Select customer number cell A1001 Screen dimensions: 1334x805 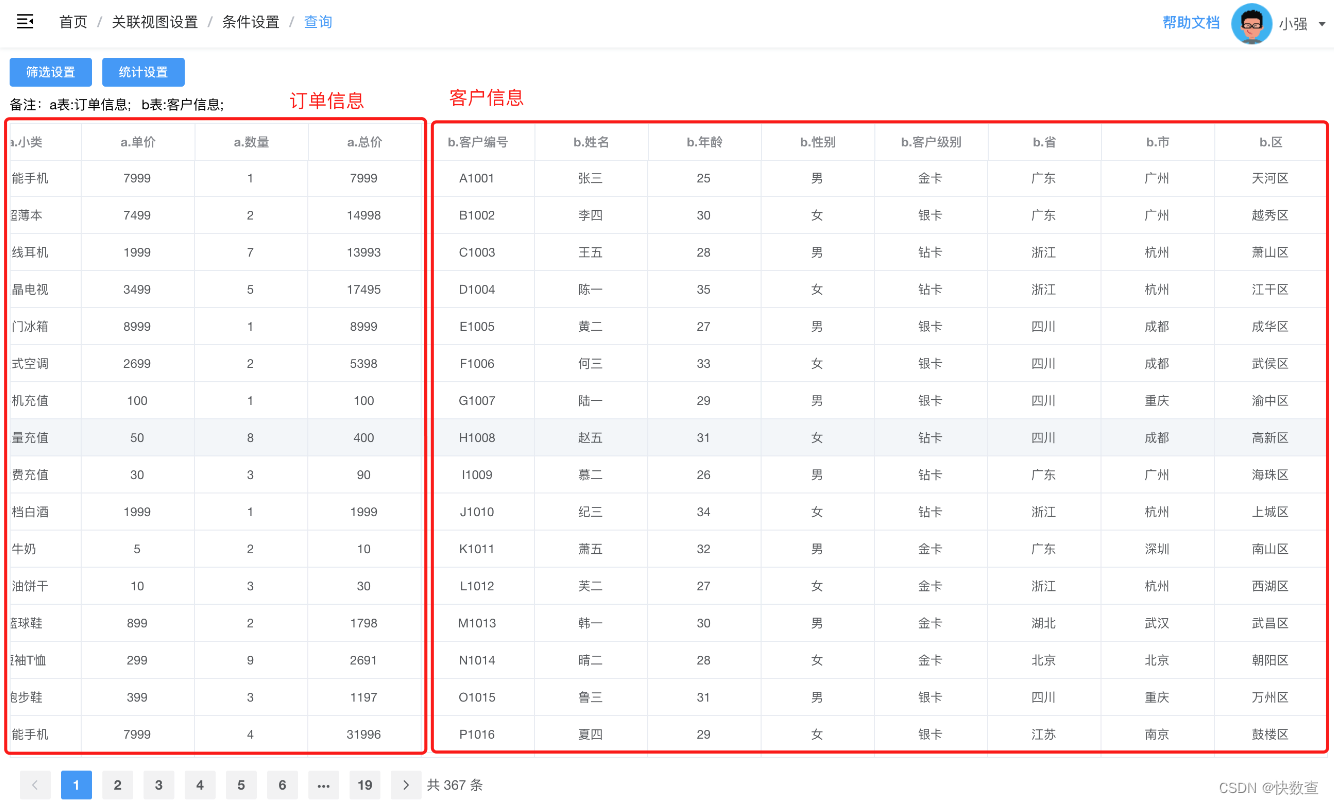click(477, 178)
